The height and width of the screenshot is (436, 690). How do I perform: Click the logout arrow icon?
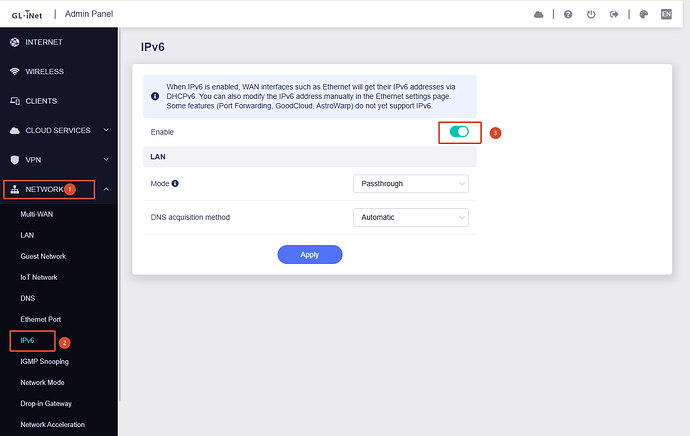pos(614,15)
